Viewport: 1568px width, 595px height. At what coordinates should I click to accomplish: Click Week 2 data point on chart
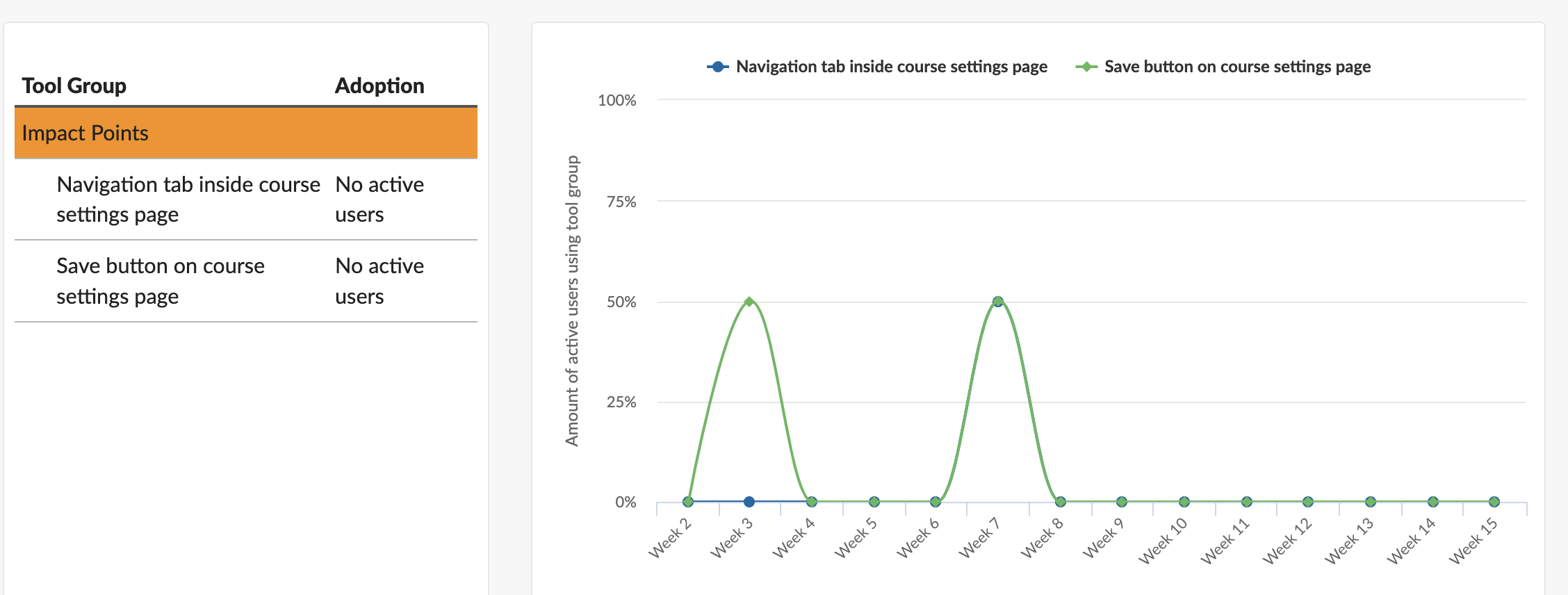pyautogui.click(x=688, y=502)
